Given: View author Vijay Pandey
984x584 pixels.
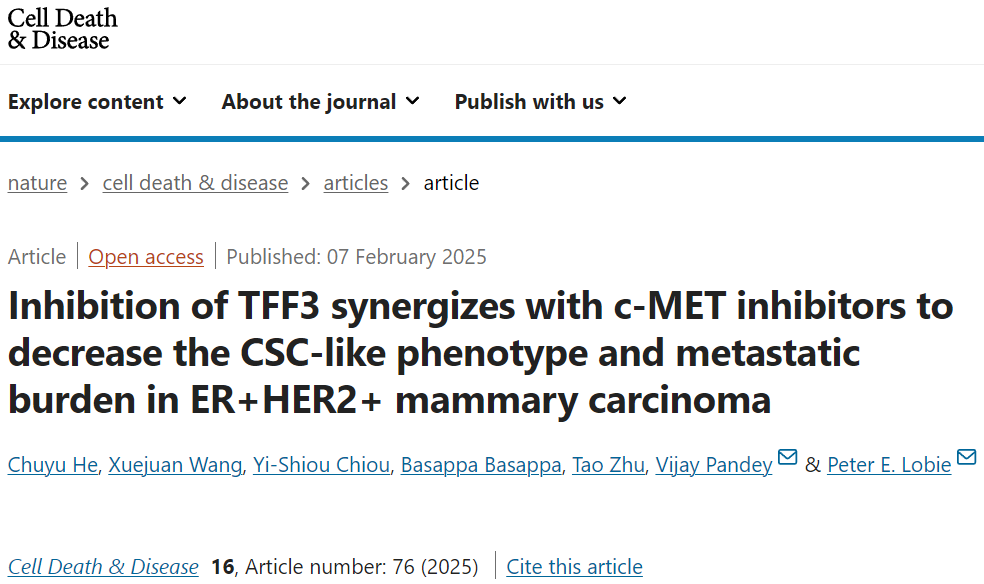Looking at the screenshot, I should 714,465.
